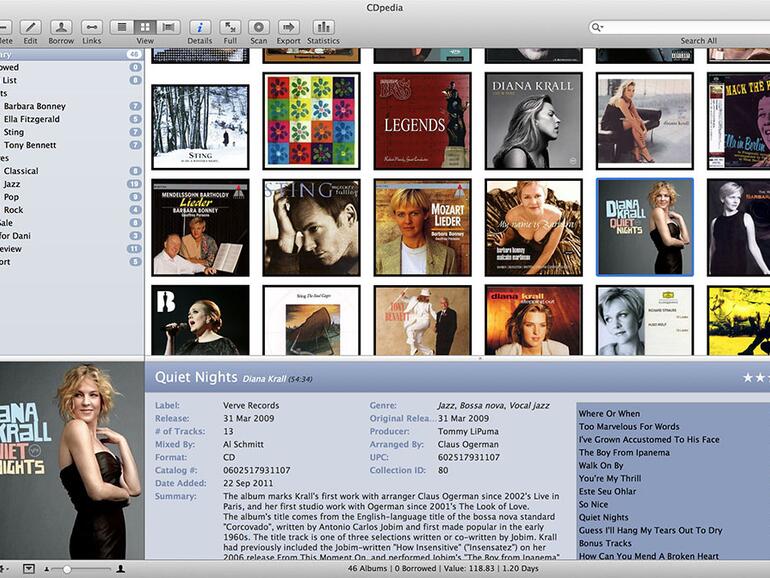
Task: Select track So Nice
Action: [x=593, y=504]
